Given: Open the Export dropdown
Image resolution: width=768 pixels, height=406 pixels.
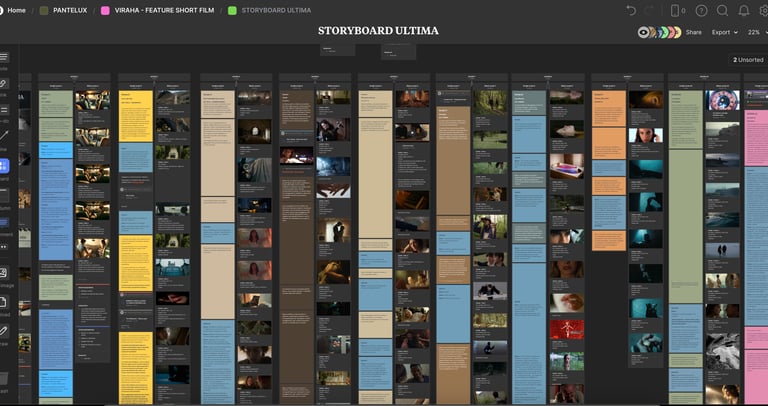Looking at the screenshot, I should point(724,32).
